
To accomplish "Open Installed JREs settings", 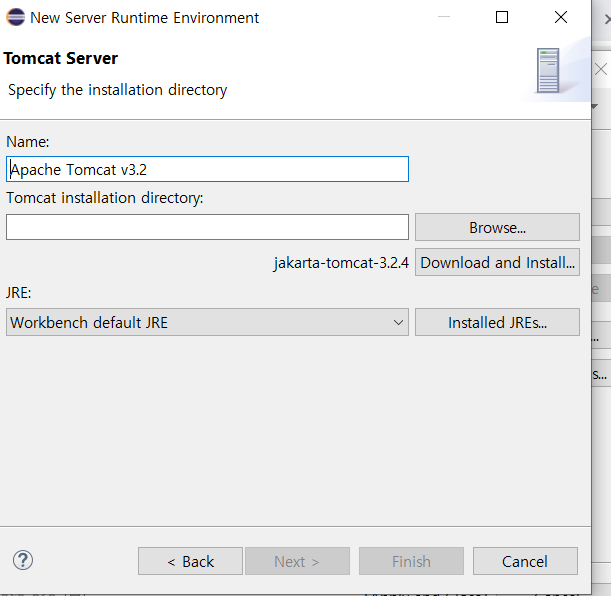I will (x=497, y=322).
